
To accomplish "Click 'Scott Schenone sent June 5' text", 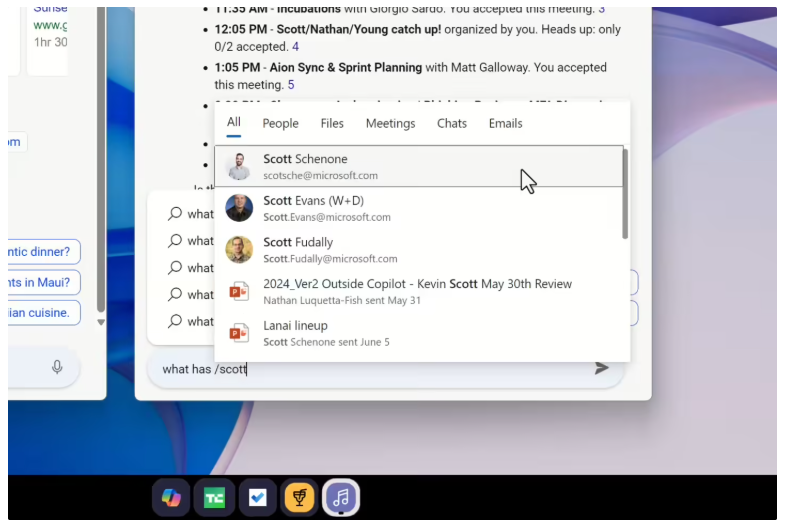I will pyautogui.click(x=326, y=342).
